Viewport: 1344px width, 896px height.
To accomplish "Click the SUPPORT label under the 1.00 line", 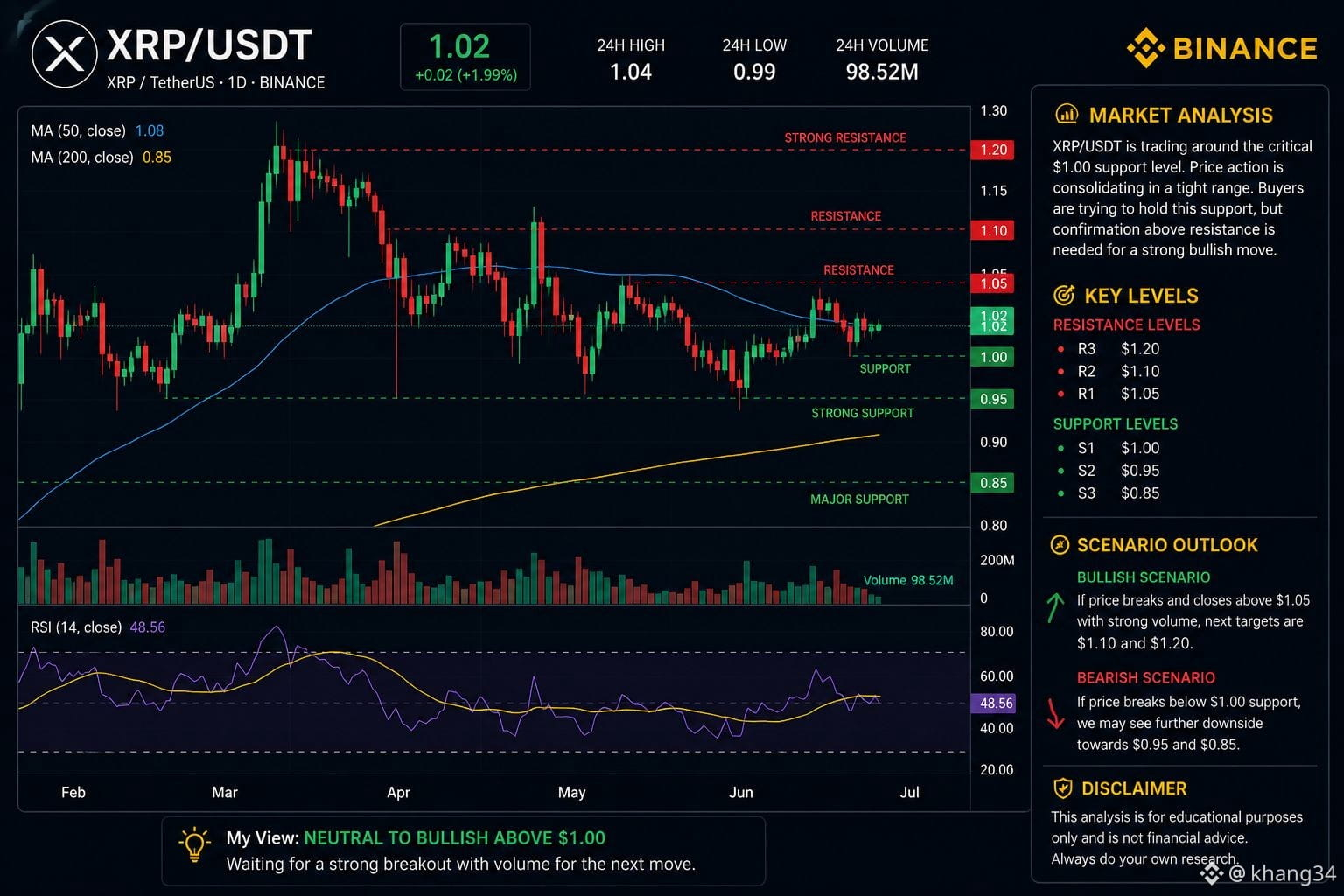I will point(885,369).
